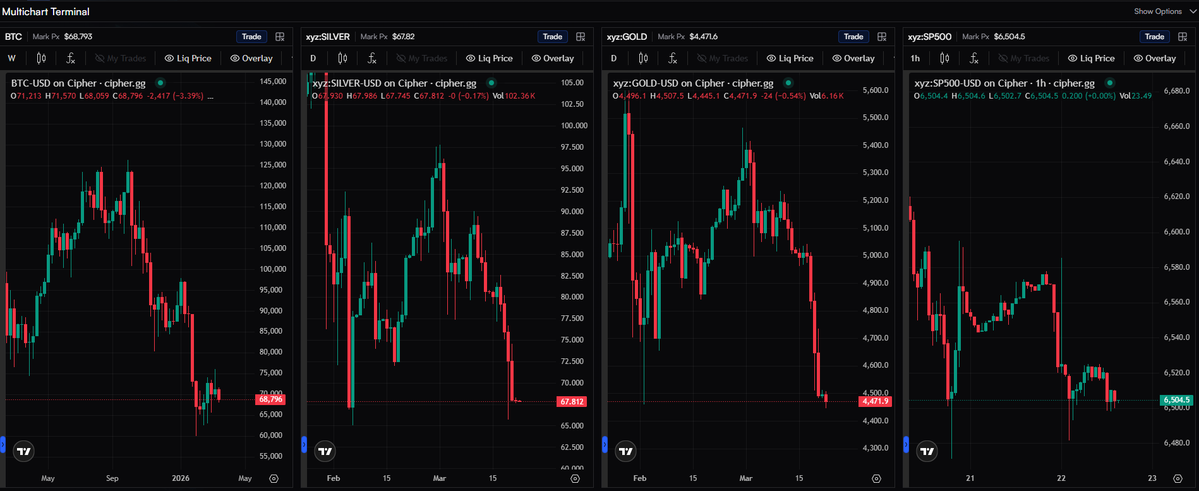Click green status dot on xyz:SILVER-USD legend
The width and height of the screenshot is (1199, 491).
tap(491, 83)
